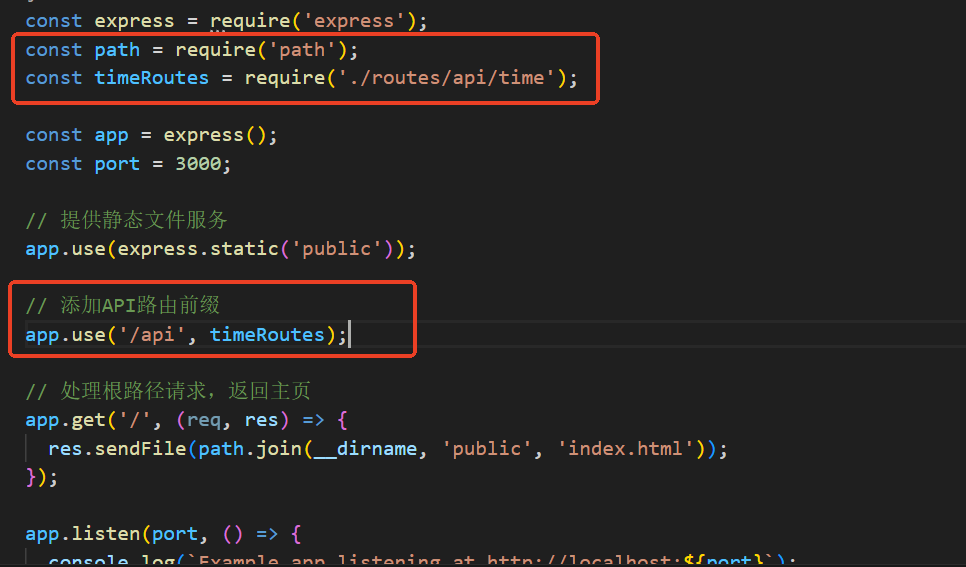Click the 'index.html' string

click(626, 449)
